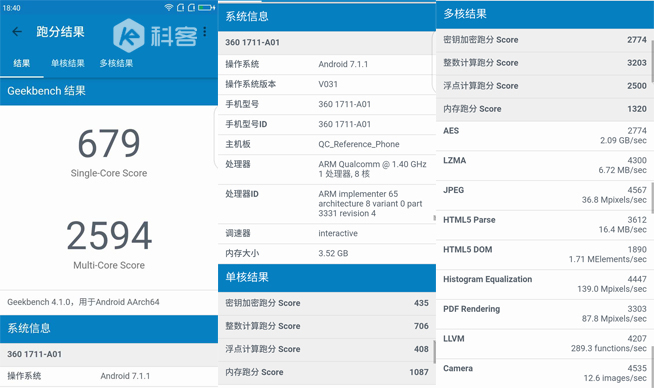The height and width of the screenshot is (388, 654).
Task: Tap the 内存大小 label
Action: [242, 253]
